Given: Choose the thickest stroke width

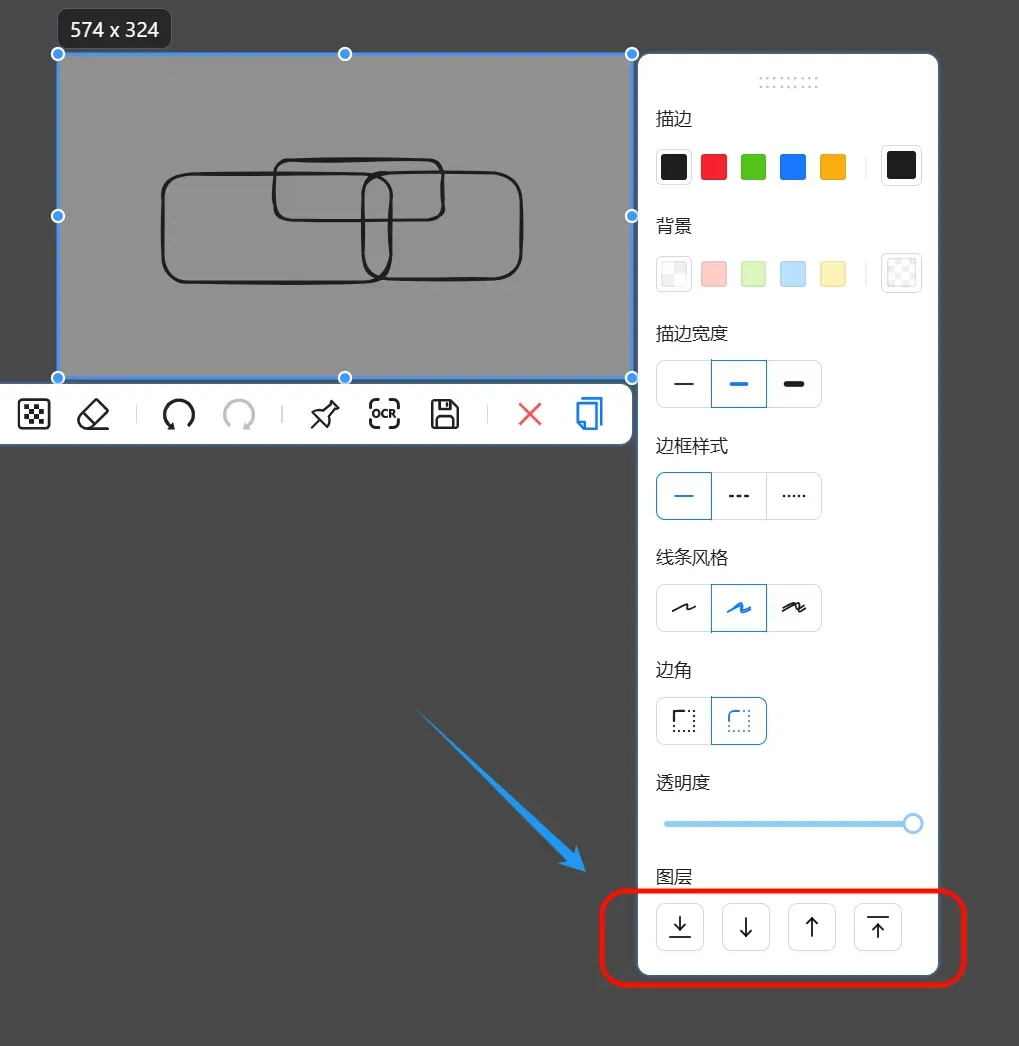Looking at the screenshot, I should pyautogui.click(x=794, y=384).
